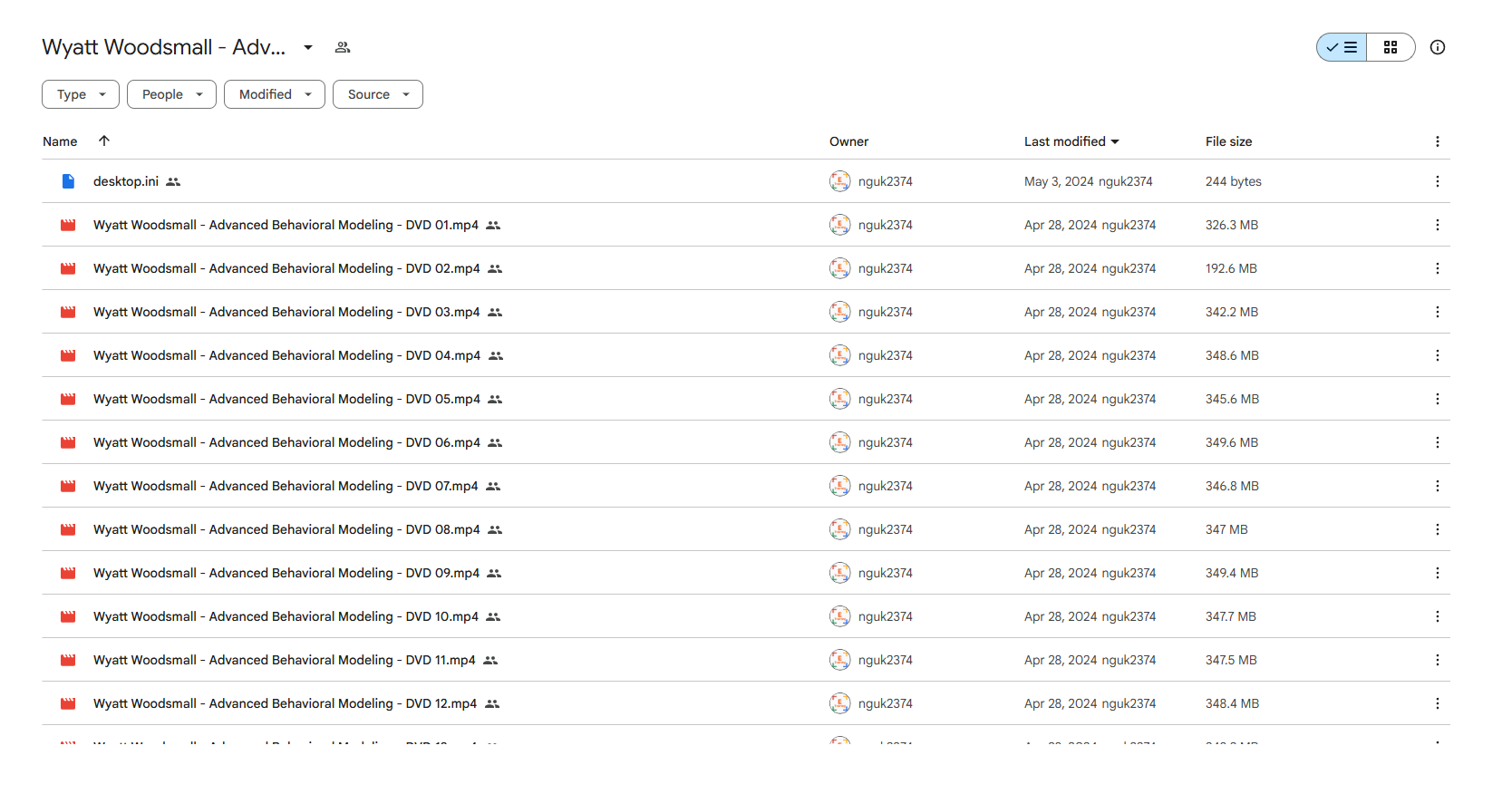The width and height of the screenshot is (1512, 794).
Task: Sort by the Owner column header
Action: [848, 141]
